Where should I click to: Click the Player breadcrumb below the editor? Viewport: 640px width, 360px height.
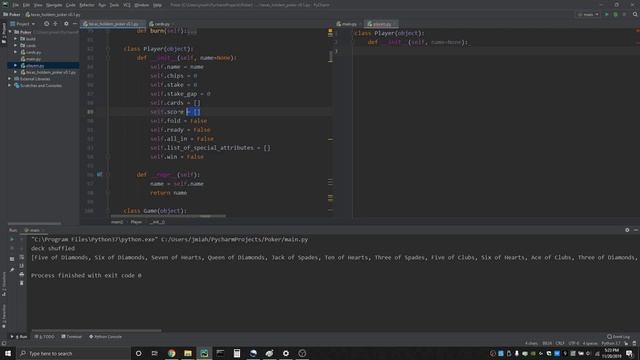pos(136,222)
